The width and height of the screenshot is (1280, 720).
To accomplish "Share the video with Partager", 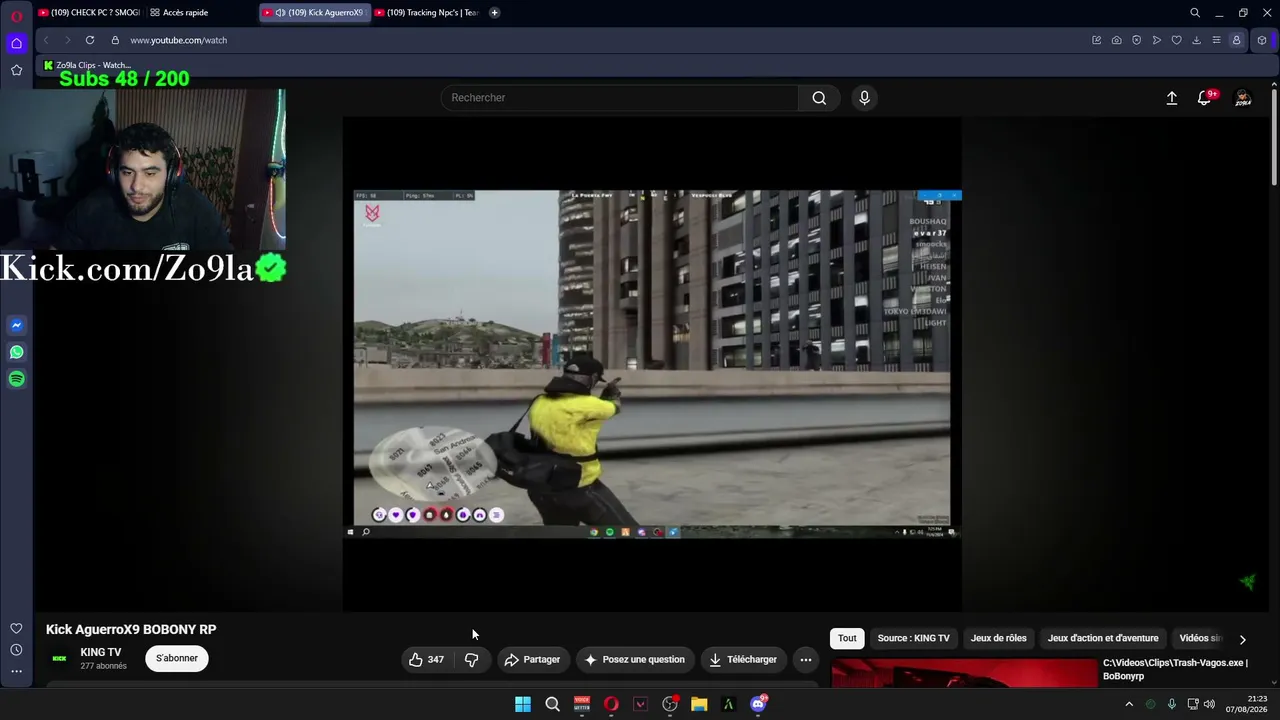I will pyautogui.click(x=532, y=660).
